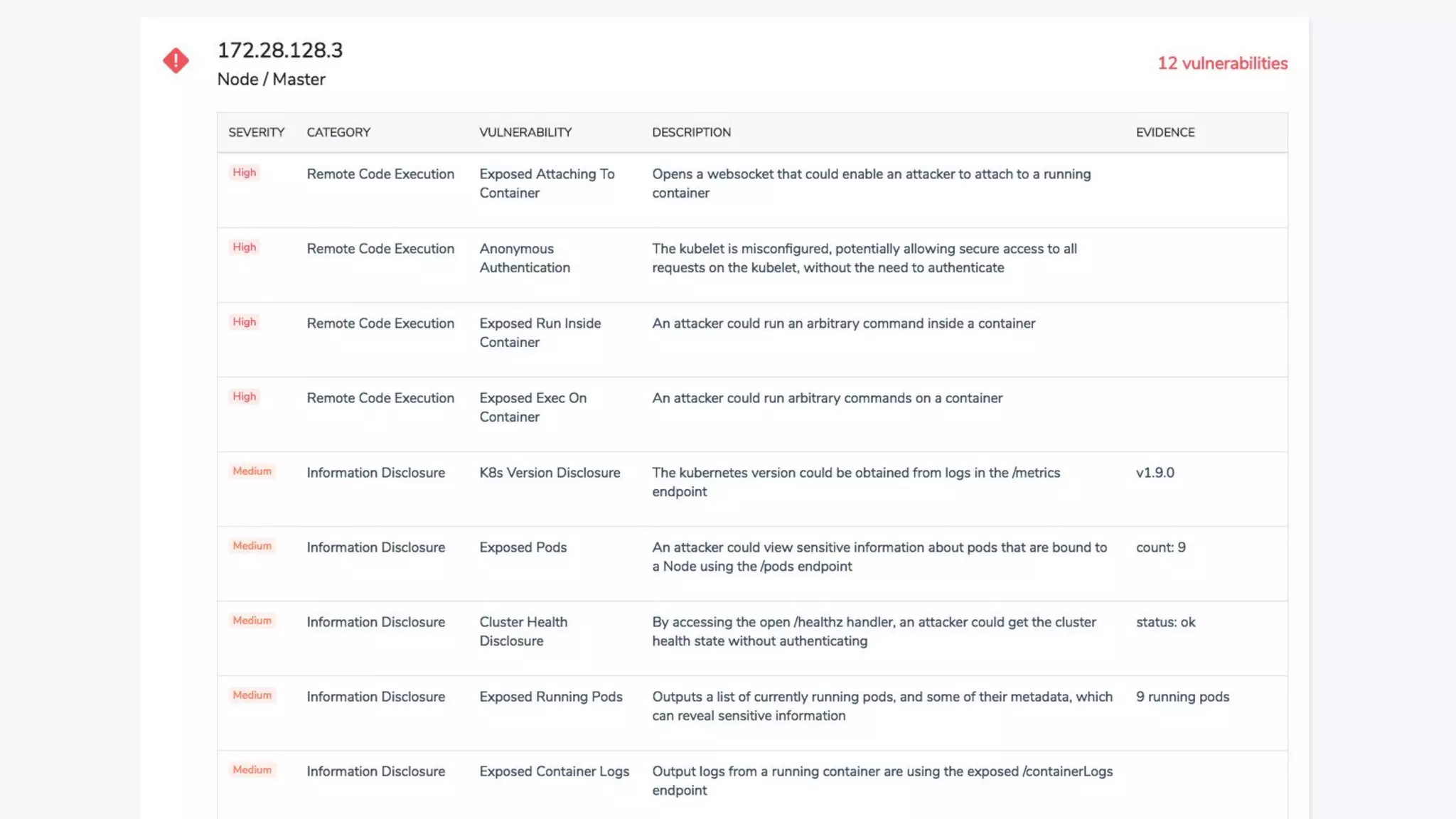
Task: Click Medium badge for Cluster Health Disclosure
Action: tap(252, 621)
